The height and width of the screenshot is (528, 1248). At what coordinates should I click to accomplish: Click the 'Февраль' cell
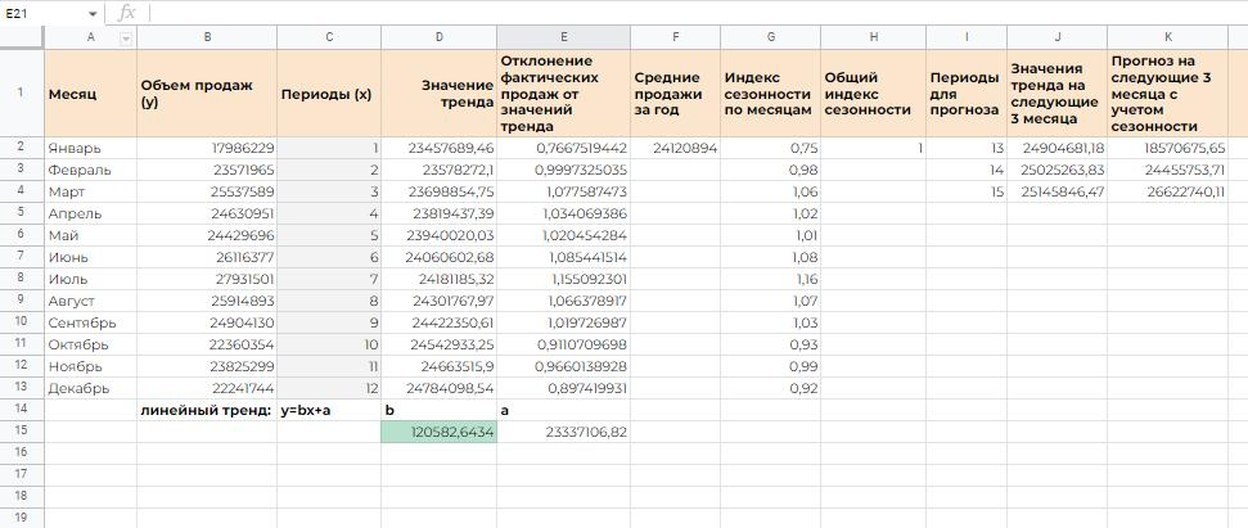(x=90, y=170)
